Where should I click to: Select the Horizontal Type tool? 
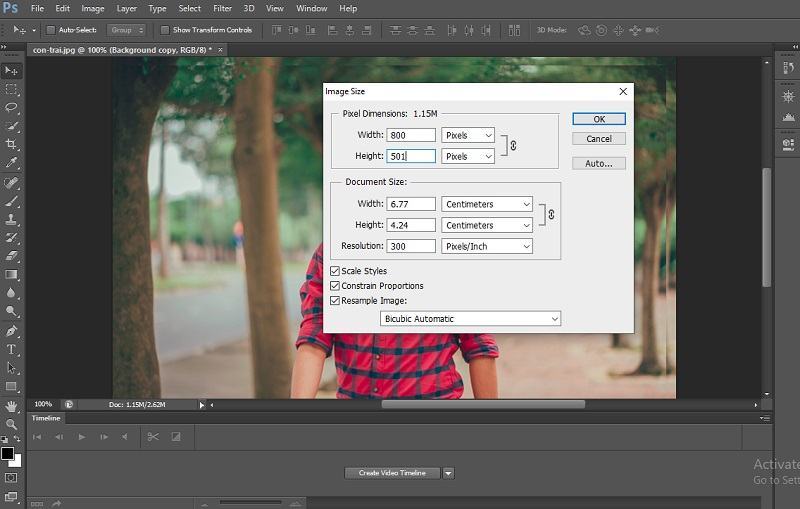(11, 349)
